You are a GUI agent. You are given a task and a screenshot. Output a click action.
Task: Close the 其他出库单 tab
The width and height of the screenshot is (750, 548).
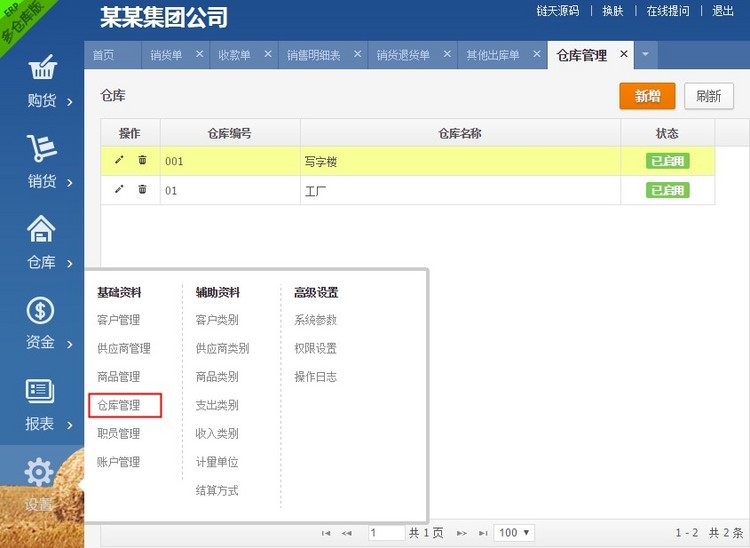(x=535, y=54)
